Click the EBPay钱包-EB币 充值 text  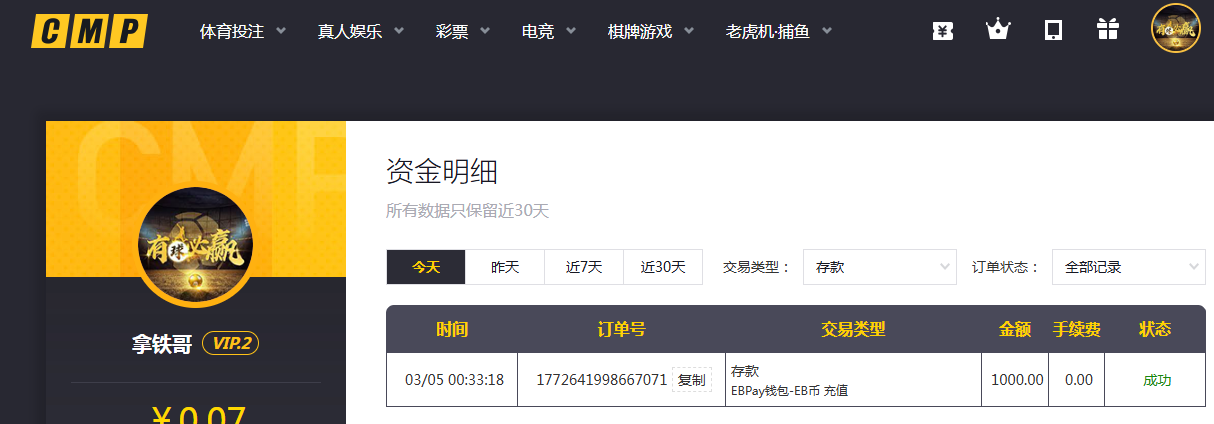[790, 390]
